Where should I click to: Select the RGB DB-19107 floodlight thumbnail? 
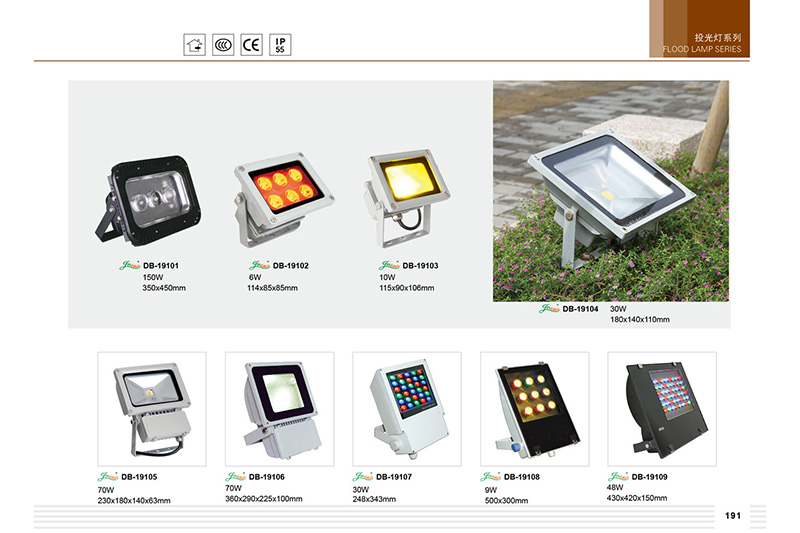pos(407,409)
